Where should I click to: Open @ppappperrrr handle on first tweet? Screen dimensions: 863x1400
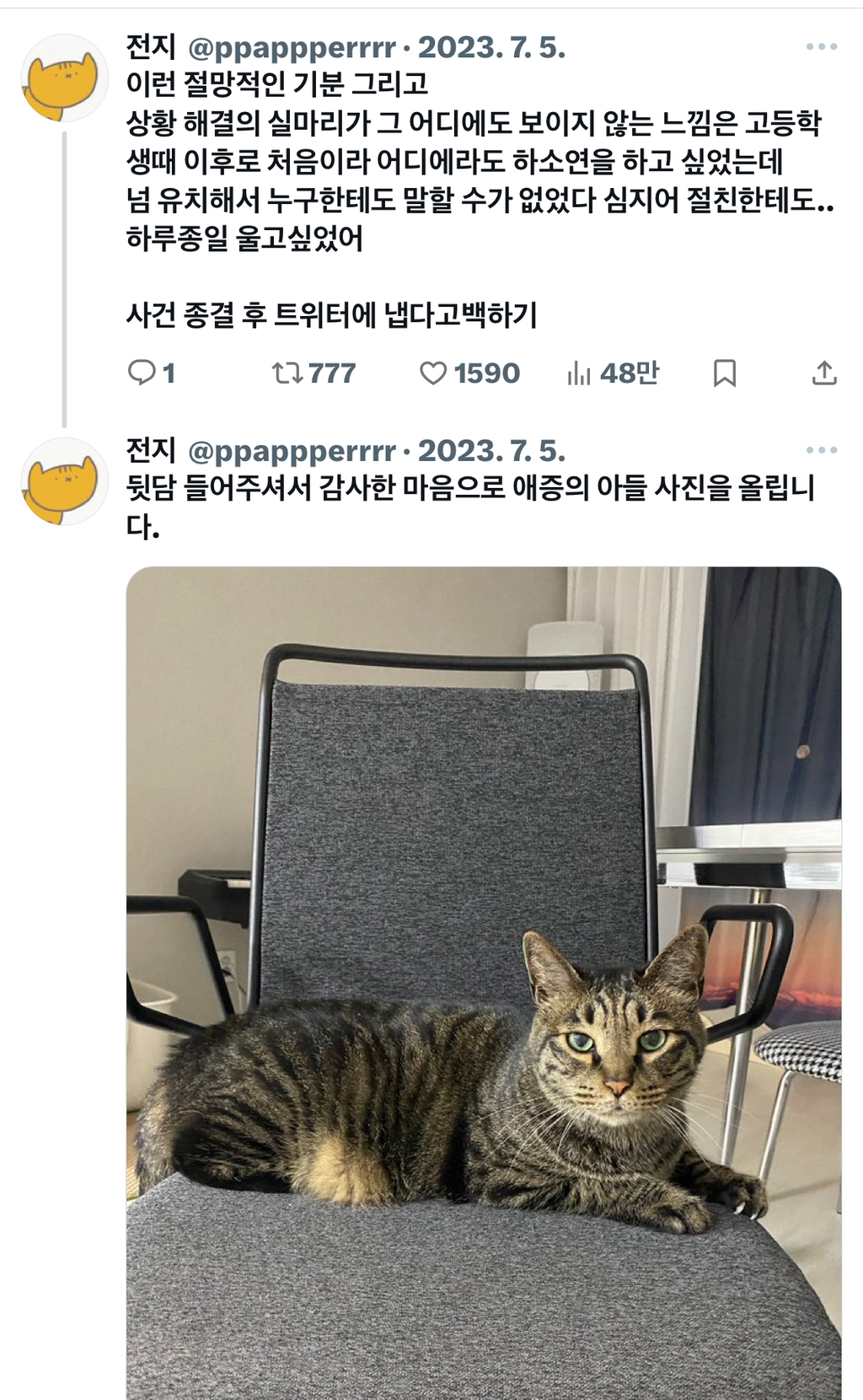pyautogui.click(x=292, y=48)
